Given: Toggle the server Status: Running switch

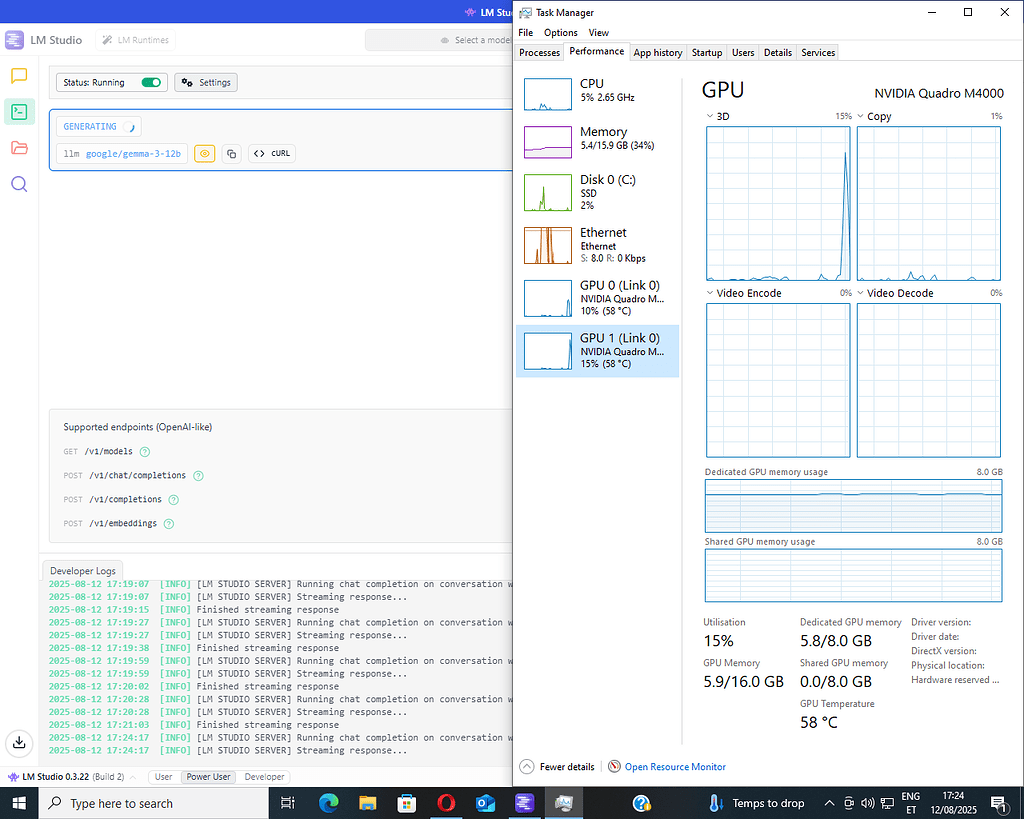Looking at the screenshot, I should click(x=152, y=83).
